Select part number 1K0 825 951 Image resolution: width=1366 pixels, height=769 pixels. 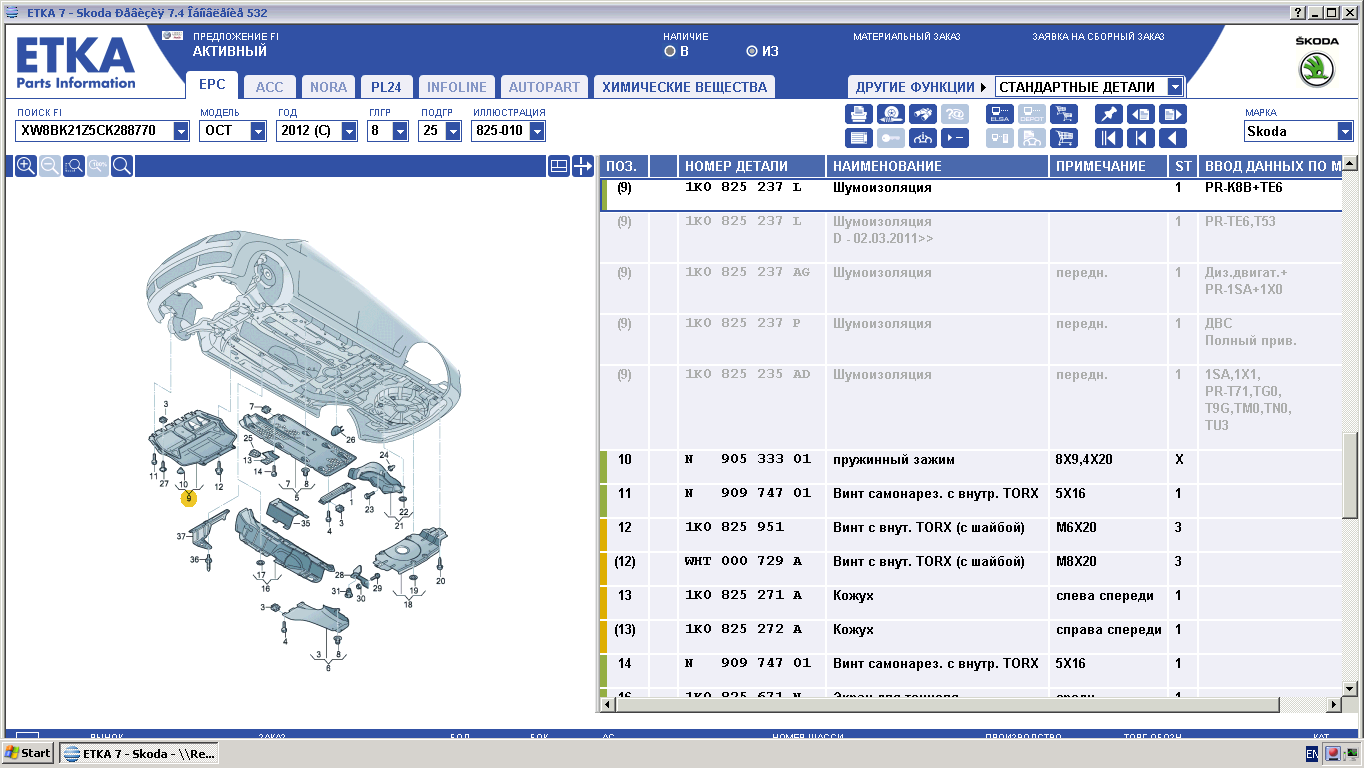point(734,527)
